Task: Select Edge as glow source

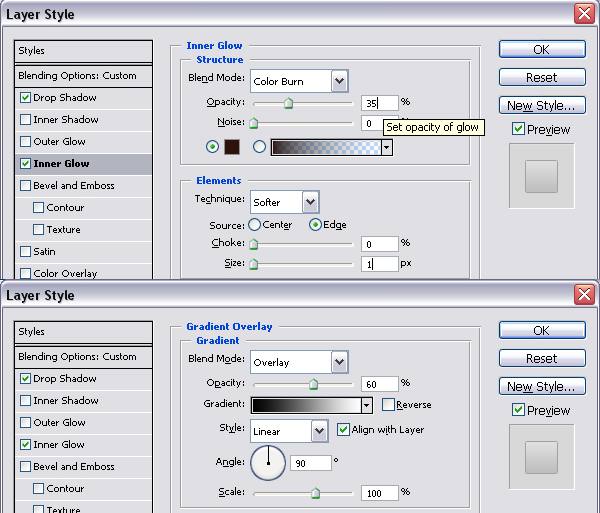Action: coord(315,225)
